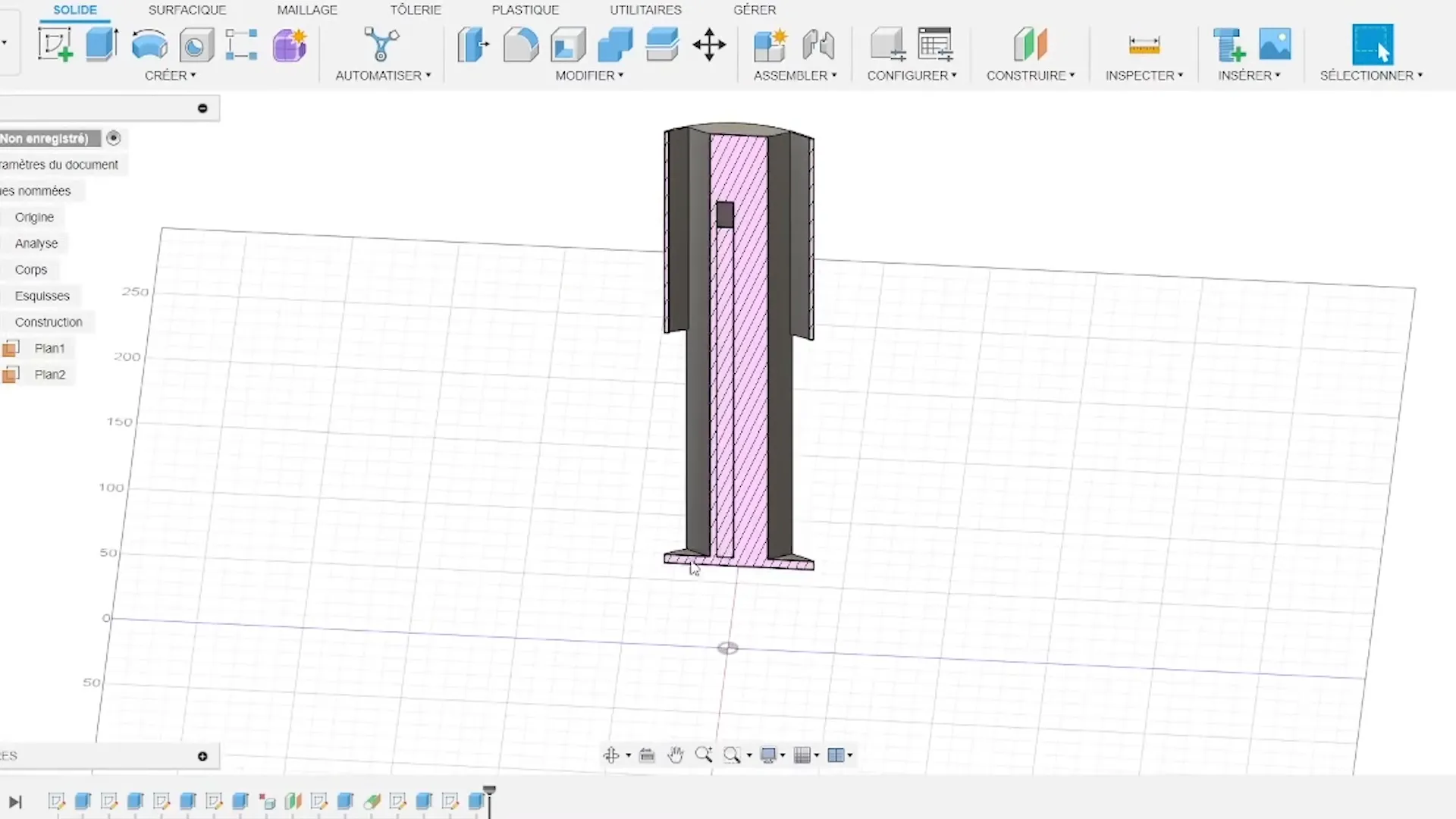Click the Automatiser fork icon

click(x=381, y=45)
